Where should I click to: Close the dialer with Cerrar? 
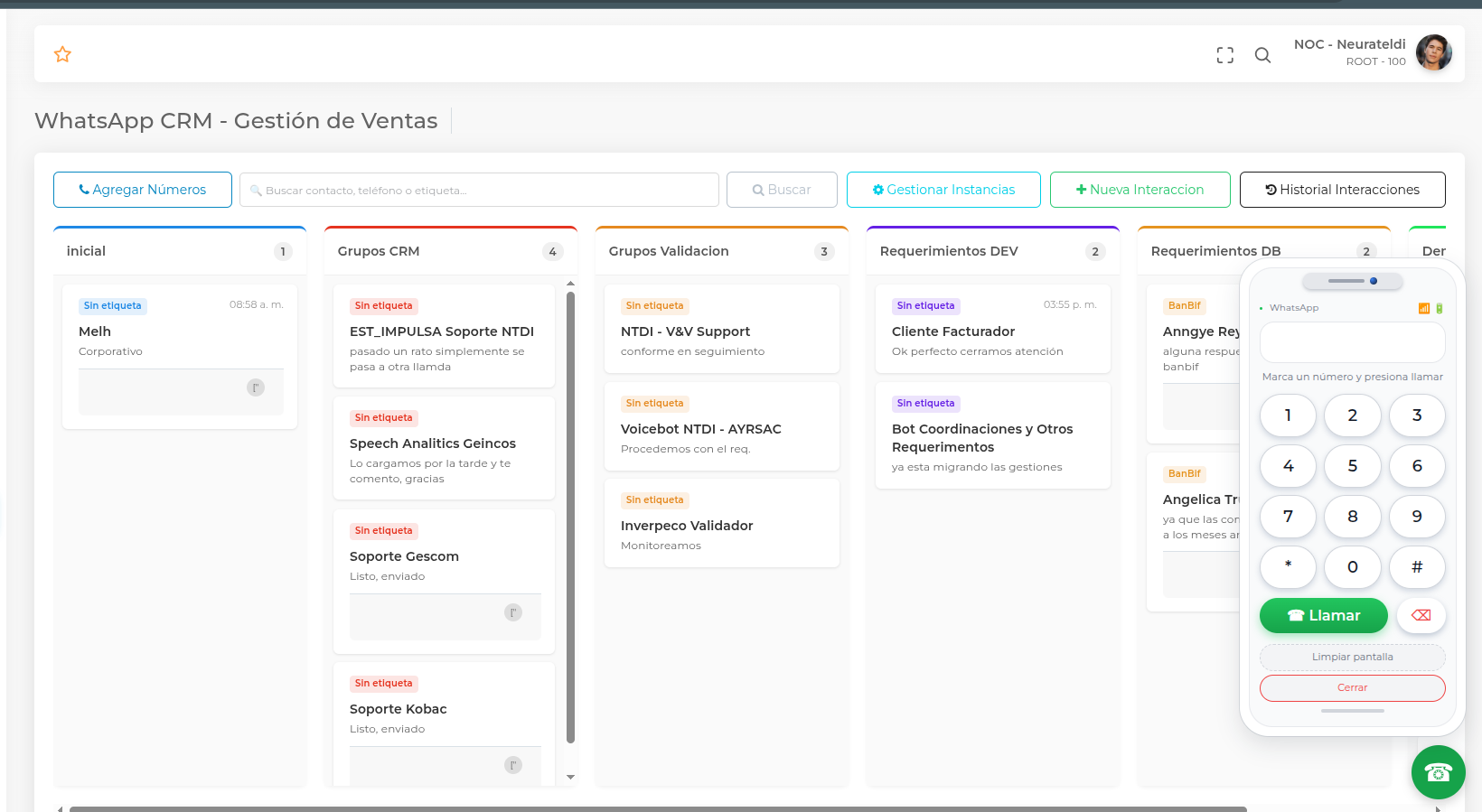1353,688
